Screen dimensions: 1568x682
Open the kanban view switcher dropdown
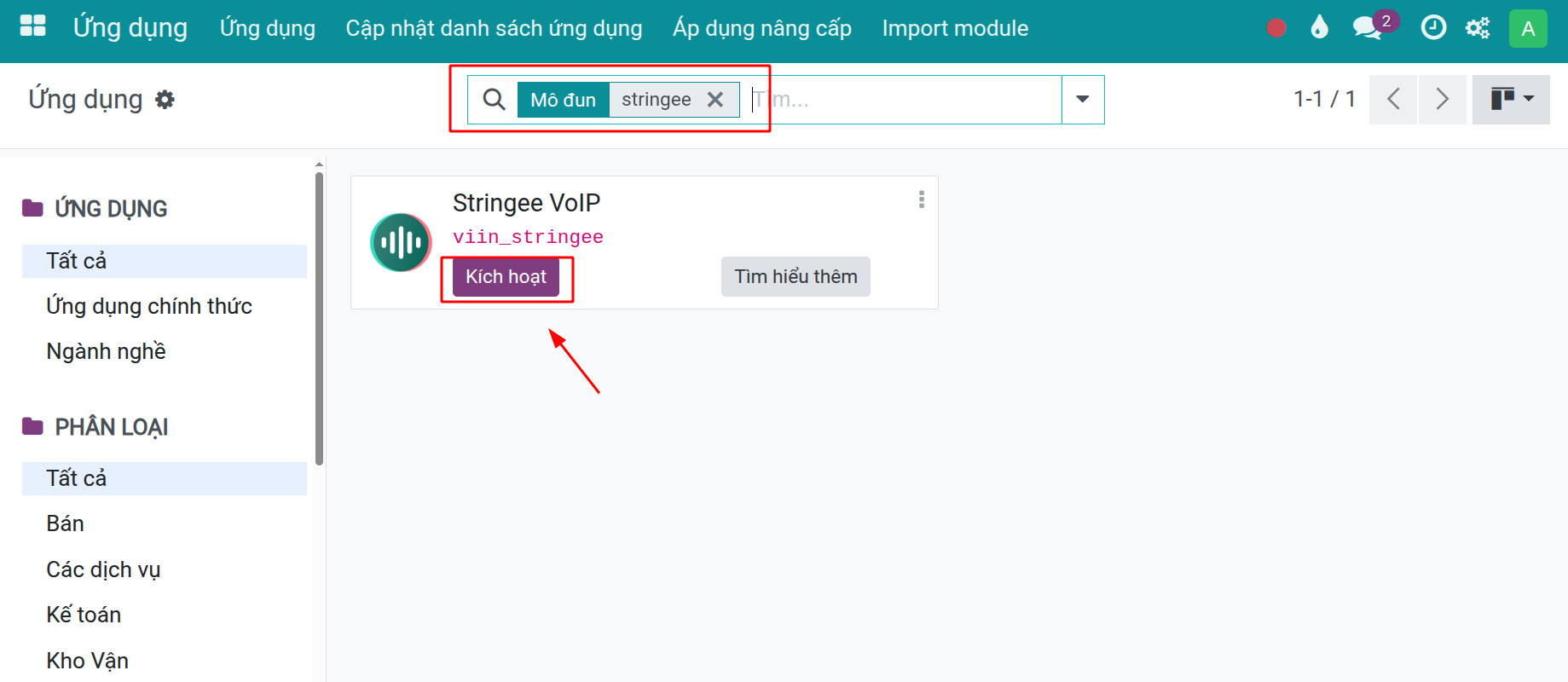(1511, 99)
